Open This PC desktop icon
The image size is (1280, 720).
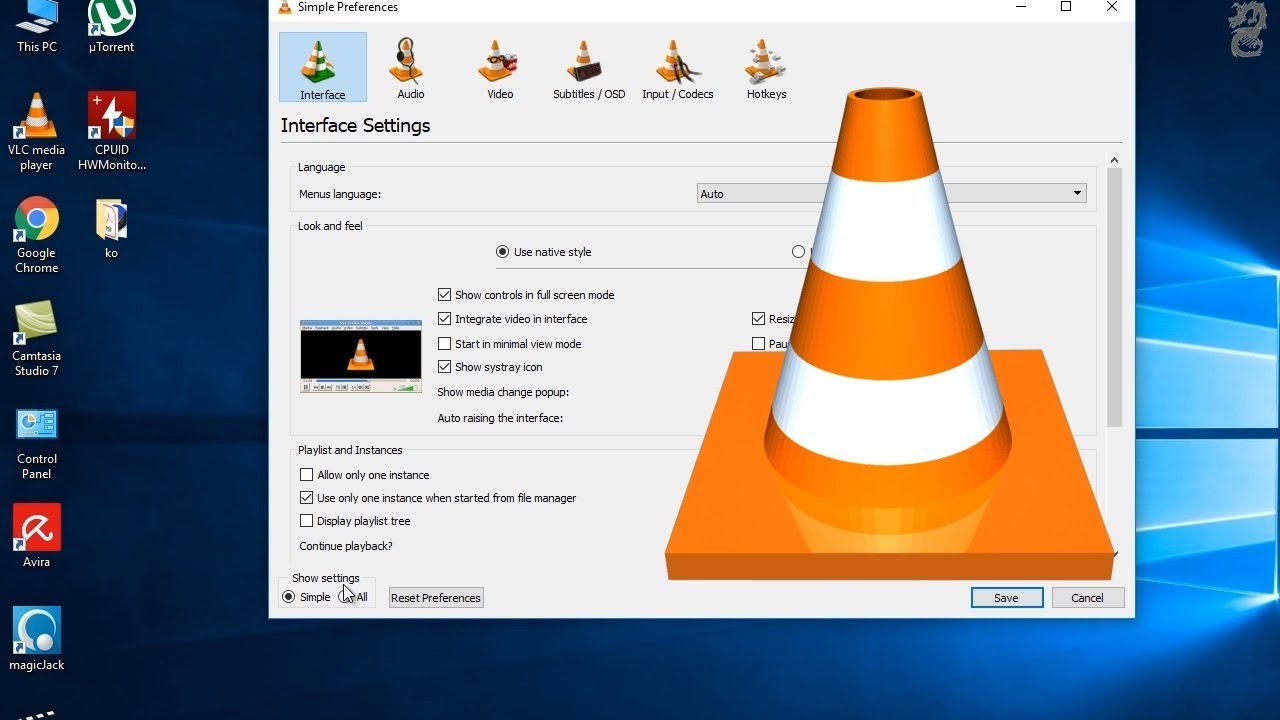tap(37, 27)
